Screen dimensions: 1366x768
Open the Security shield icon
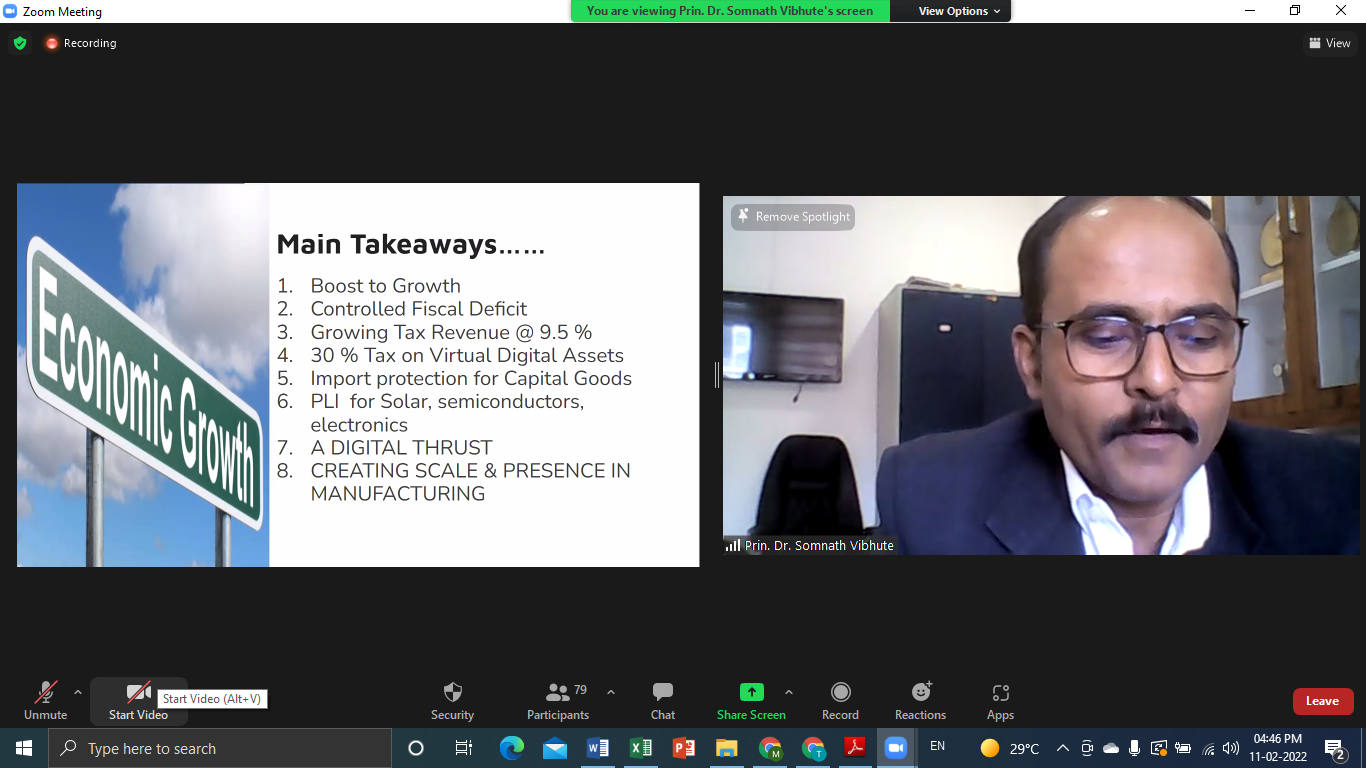[452, 693]
